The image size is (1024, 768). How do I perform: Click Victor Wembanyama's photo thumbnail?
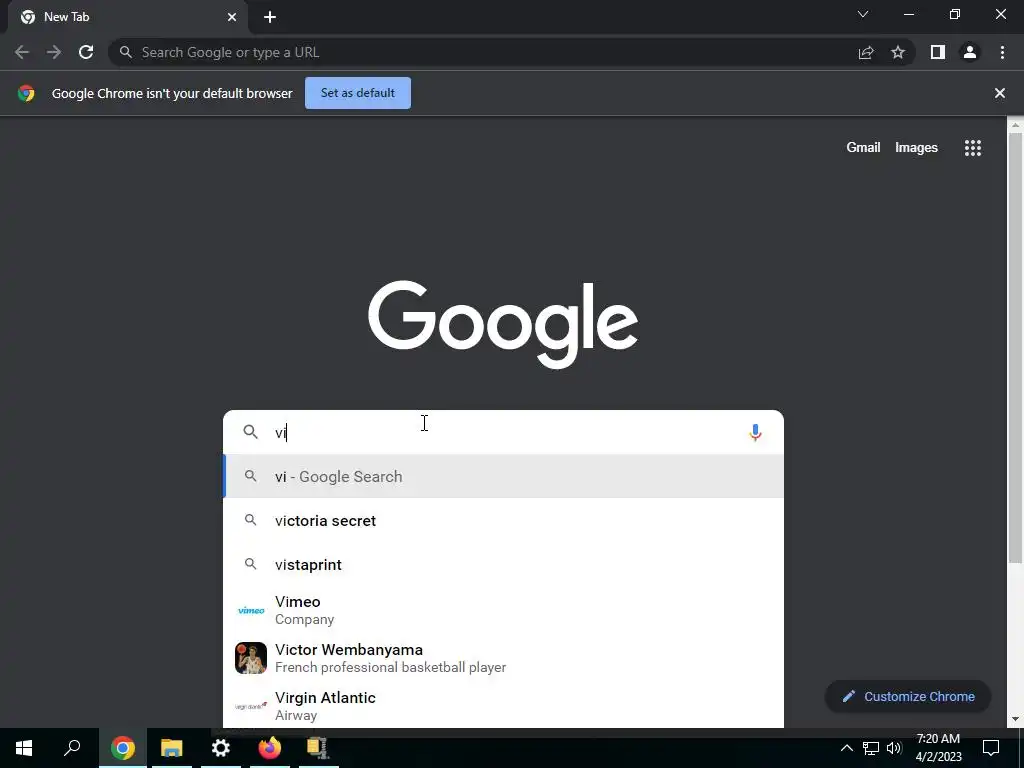point(251,658)
